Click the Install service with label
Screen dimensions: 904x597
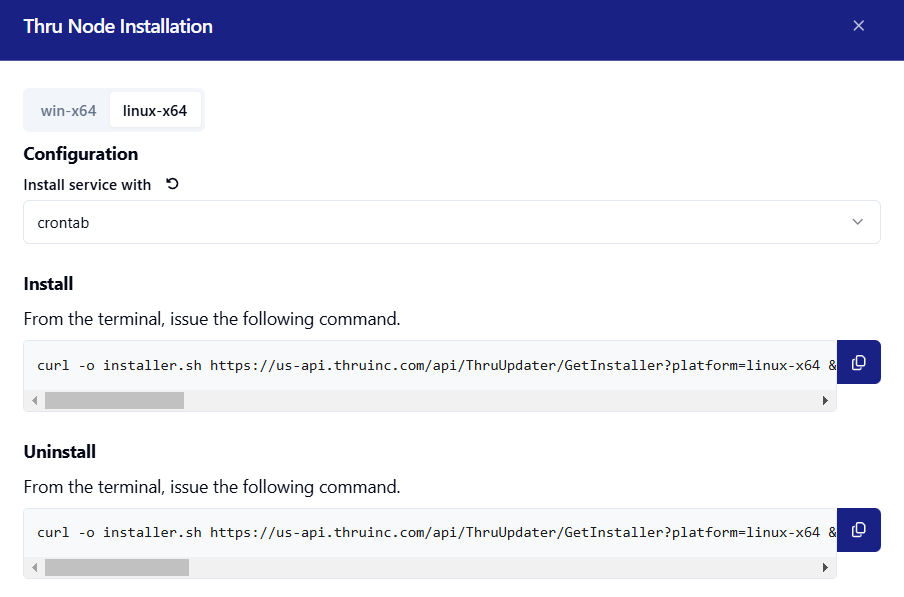[x=87, y=185]
